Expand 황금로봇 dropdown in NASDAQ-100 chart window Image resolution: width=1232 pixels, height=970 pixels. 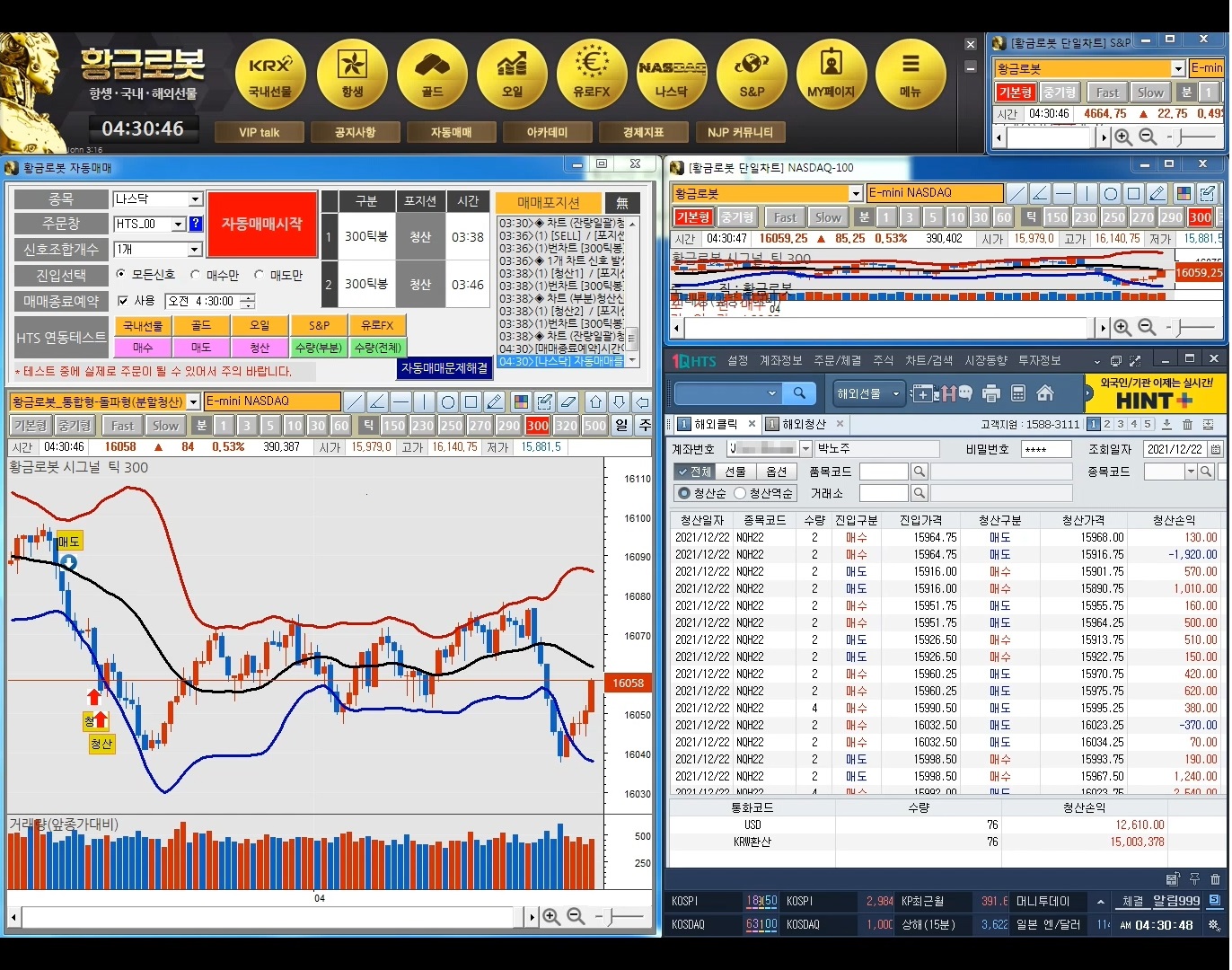coord(855,193)
